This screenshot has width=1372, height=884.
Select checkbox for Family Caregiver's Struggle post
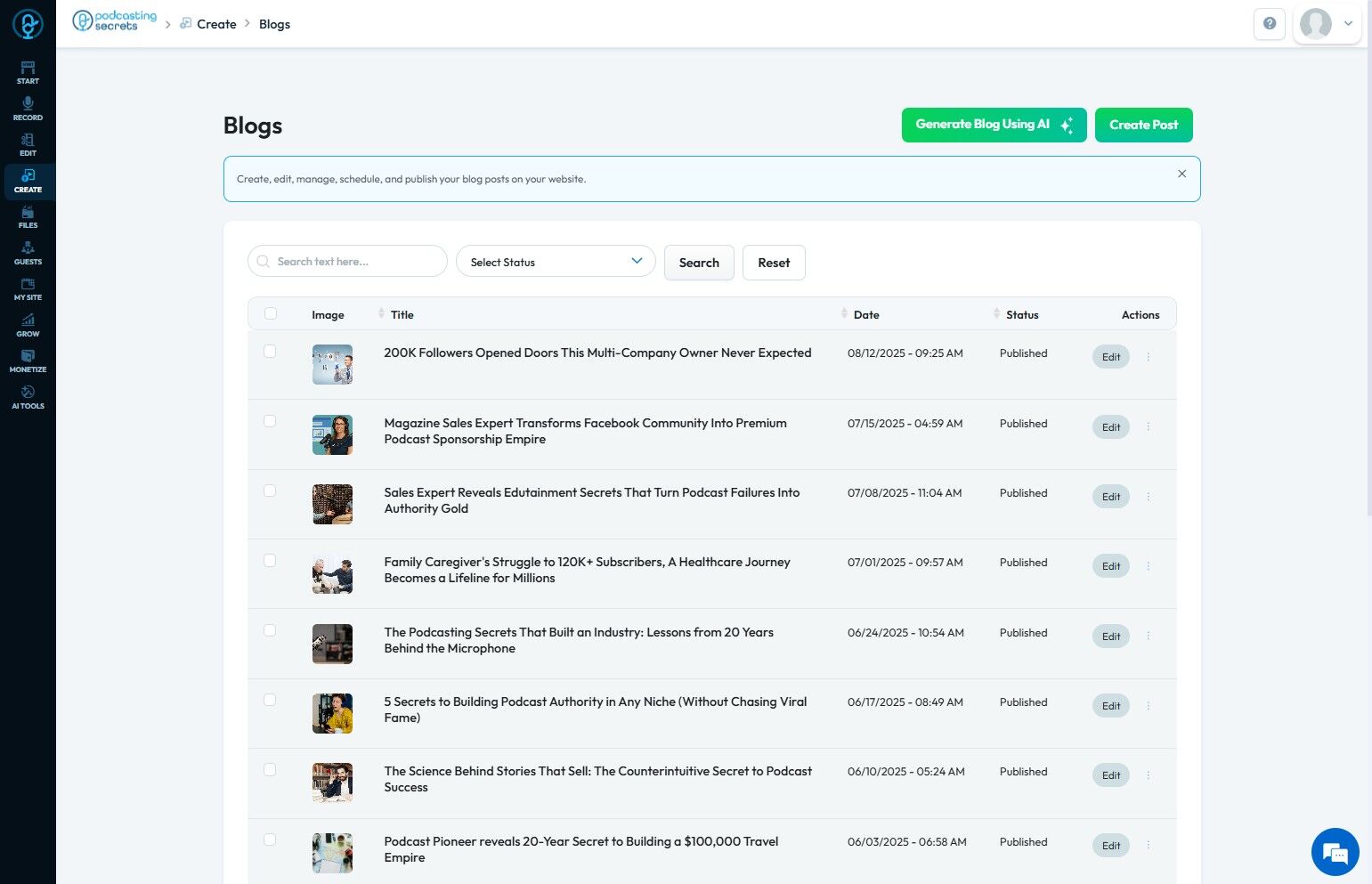tap(270, 561)
